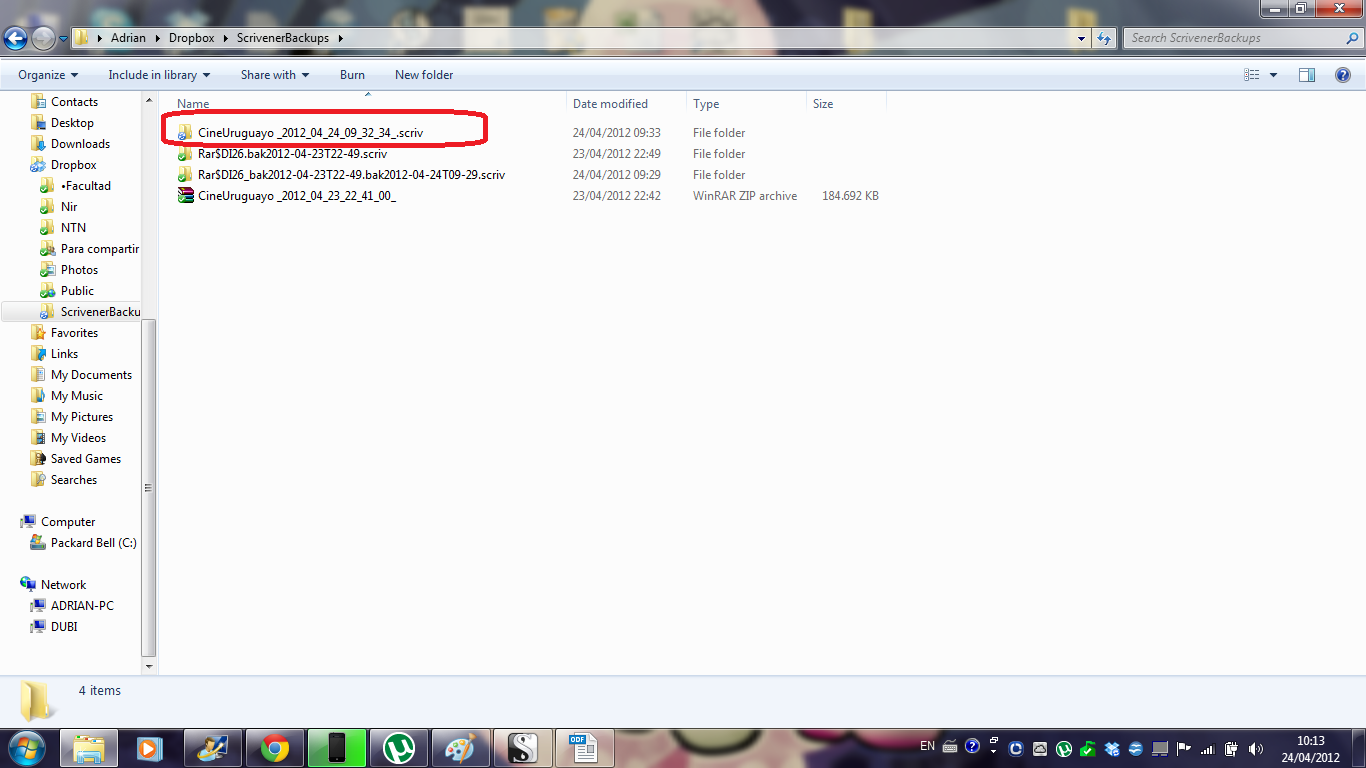Open Desktop in the navigation pane
This screenshot has width=1366, height=768.
coord(72,123)
